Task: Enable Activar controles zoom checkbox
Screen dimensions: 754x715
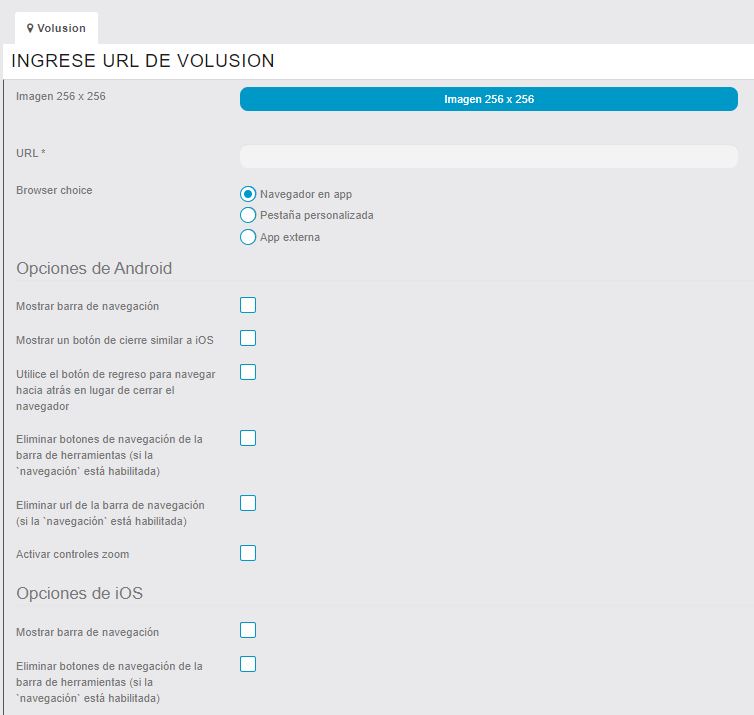Action: [x=248, y=553]
